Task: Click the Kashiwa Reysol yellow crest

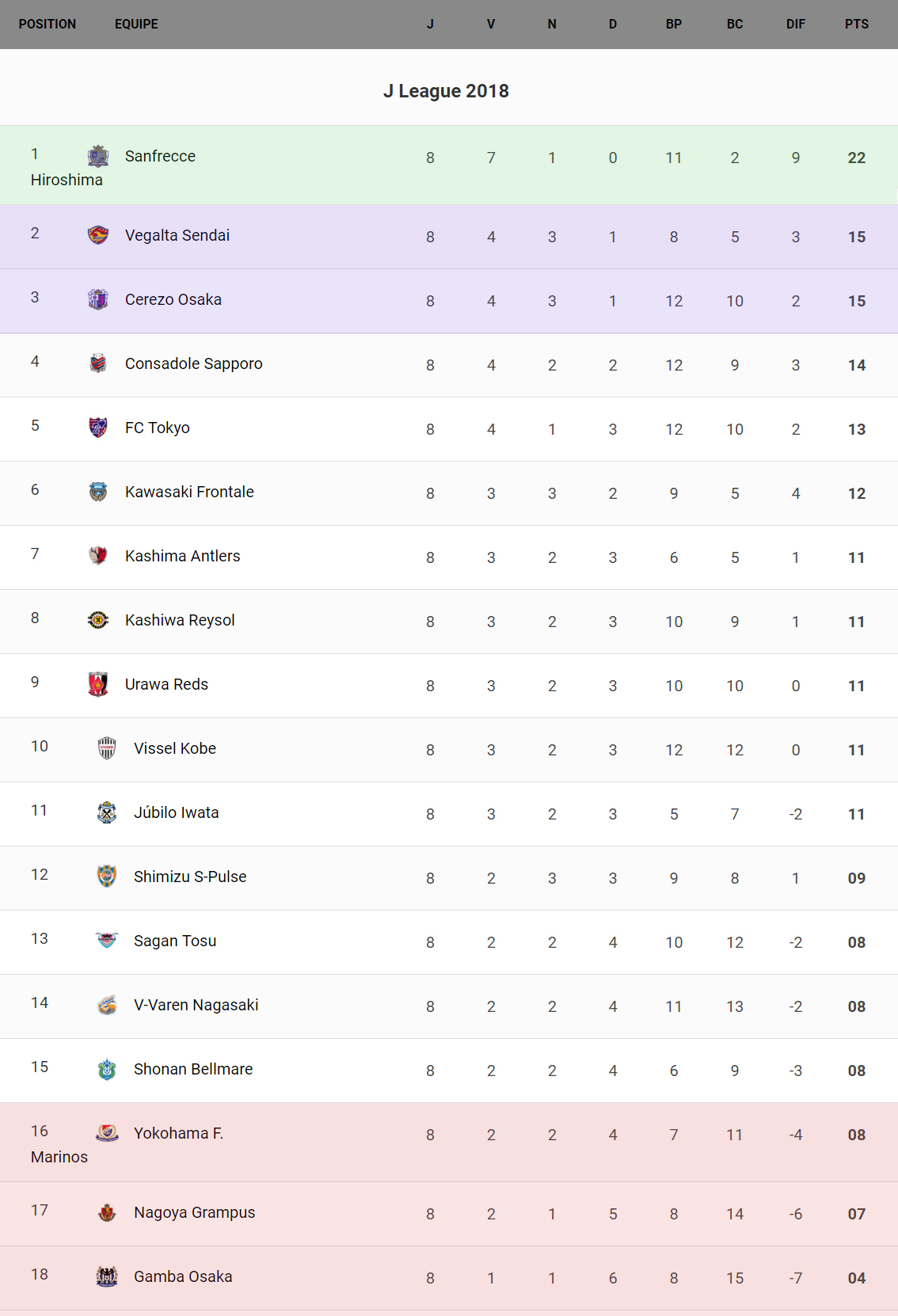Action: click(98, 620)
